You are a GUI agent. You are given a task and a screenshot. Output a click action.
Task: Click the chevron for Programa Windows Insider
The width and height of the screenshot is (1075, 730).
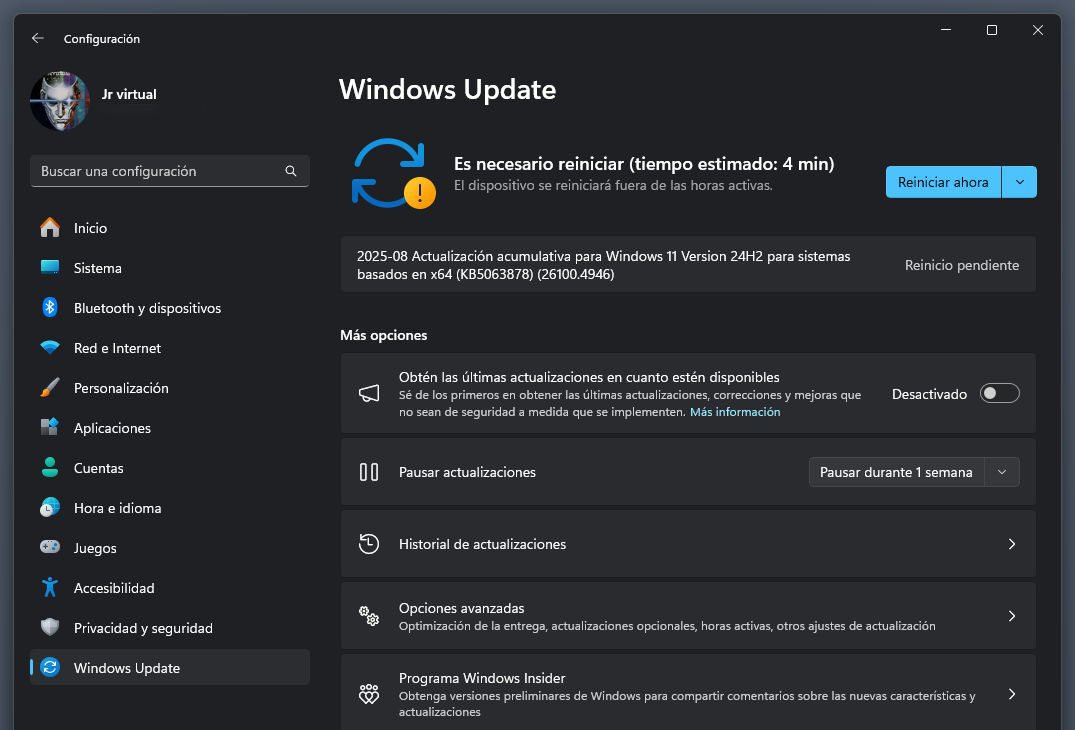tap(1011, 694)
